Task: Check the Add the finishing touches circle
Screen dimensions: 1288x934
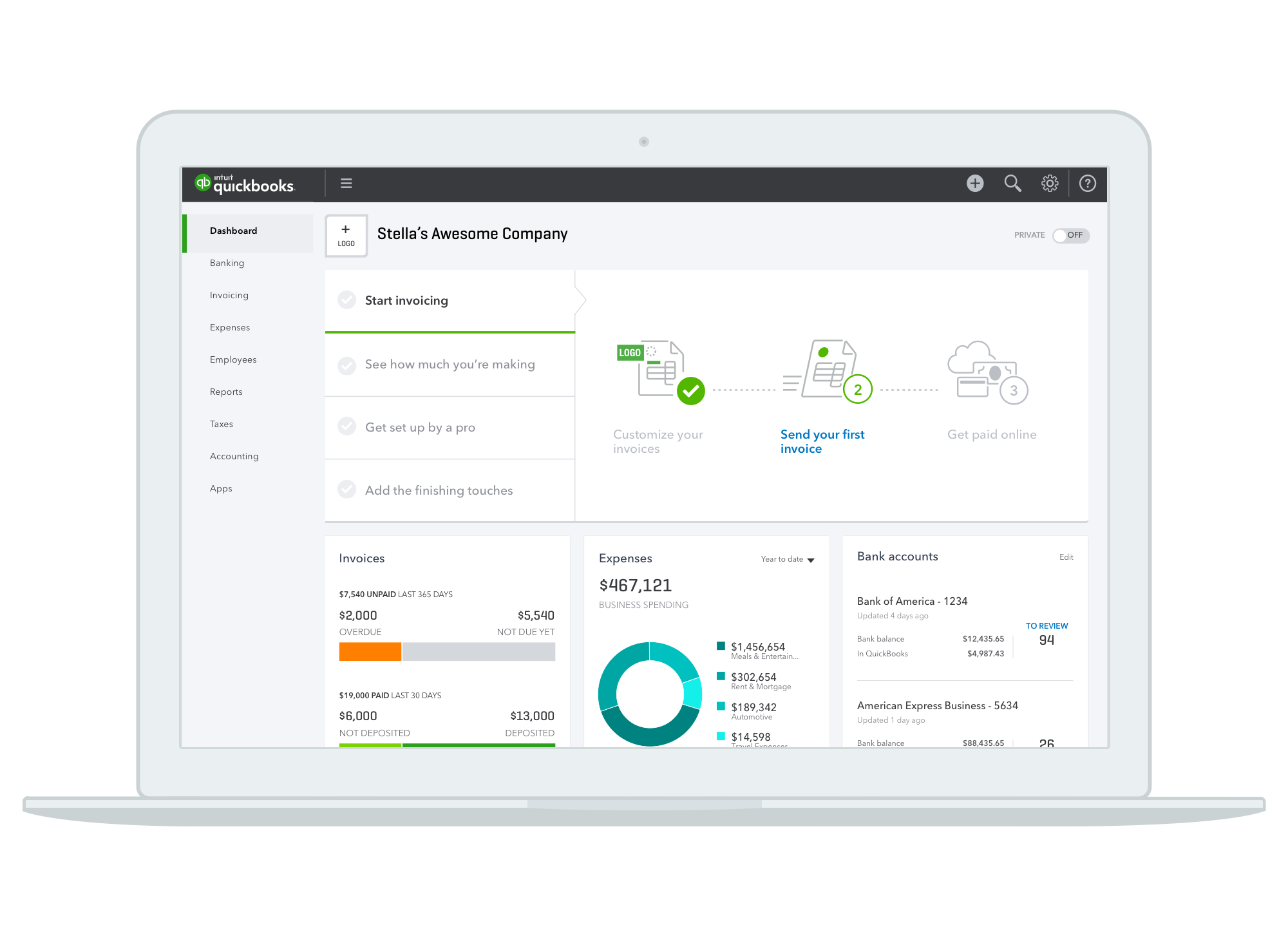Action: [347, 490]
